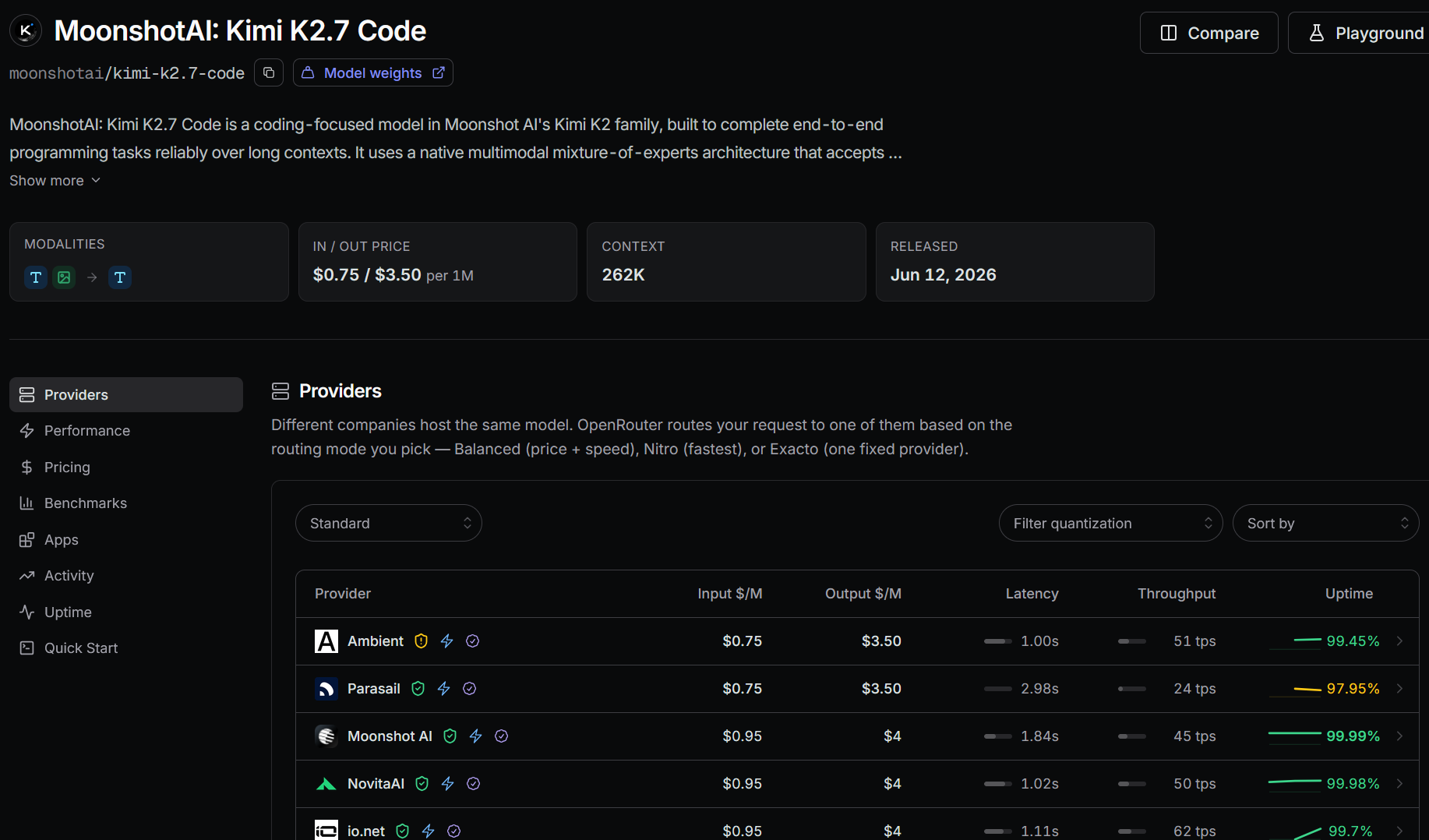The image size is (1429, 840).
Task: Click the green shield icon for NovitaAI
Action: point(422,784)
